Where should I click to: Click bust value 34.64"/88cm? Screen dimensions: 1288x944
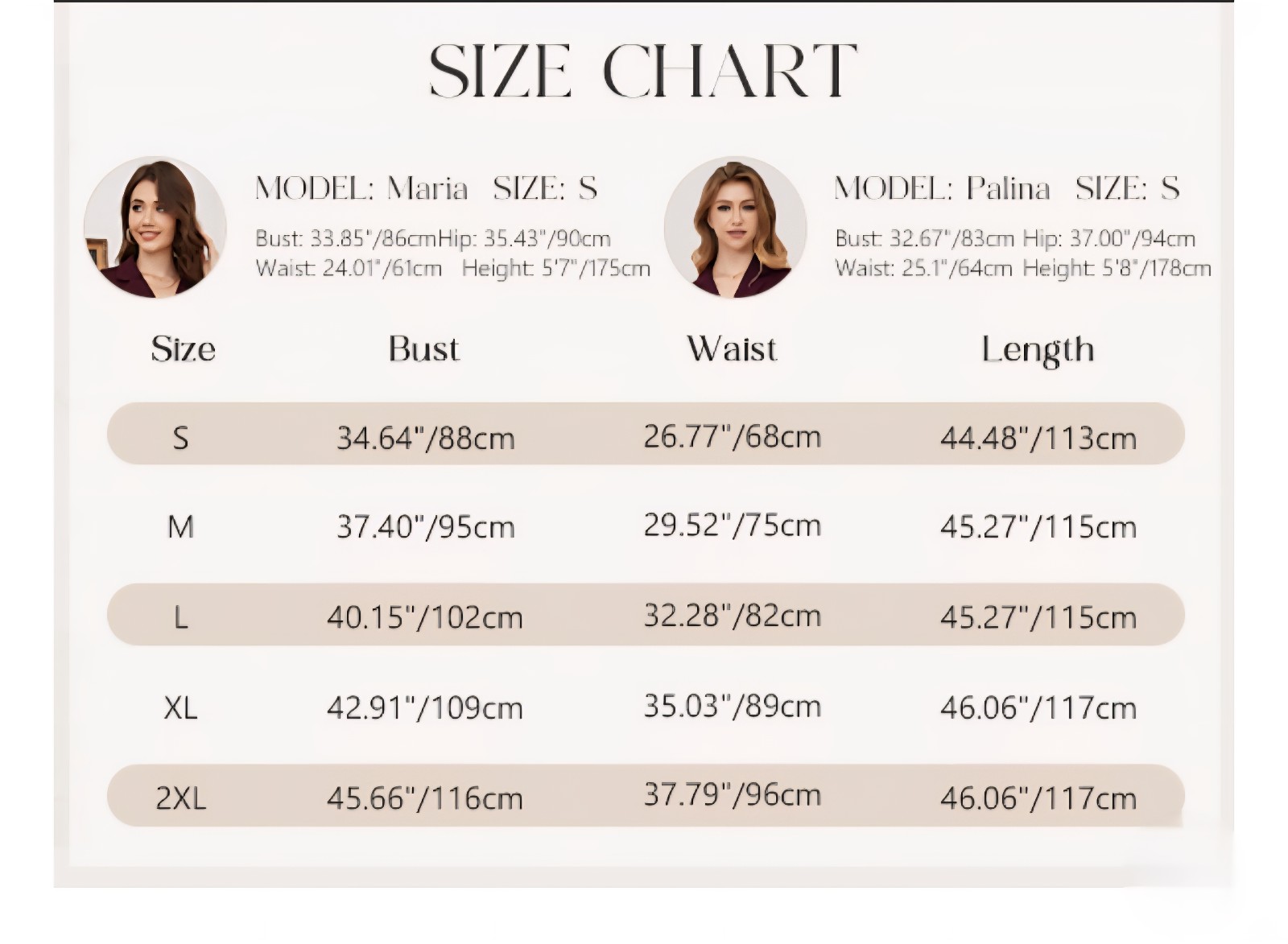[x=425, y=438]
